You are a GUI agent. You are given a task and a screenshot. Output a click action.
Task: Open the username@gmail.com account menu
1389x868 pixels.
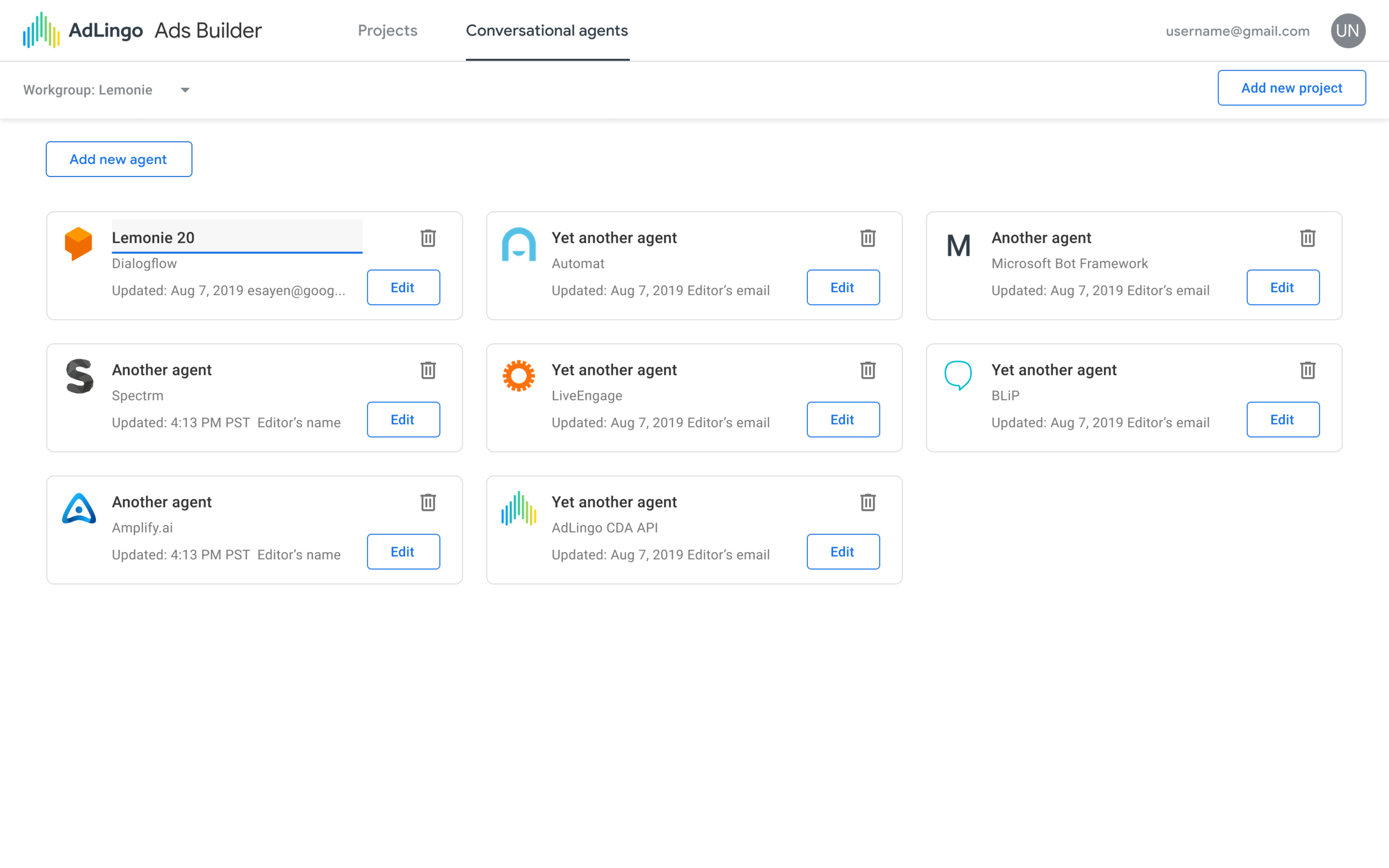tap(1237, 31)
